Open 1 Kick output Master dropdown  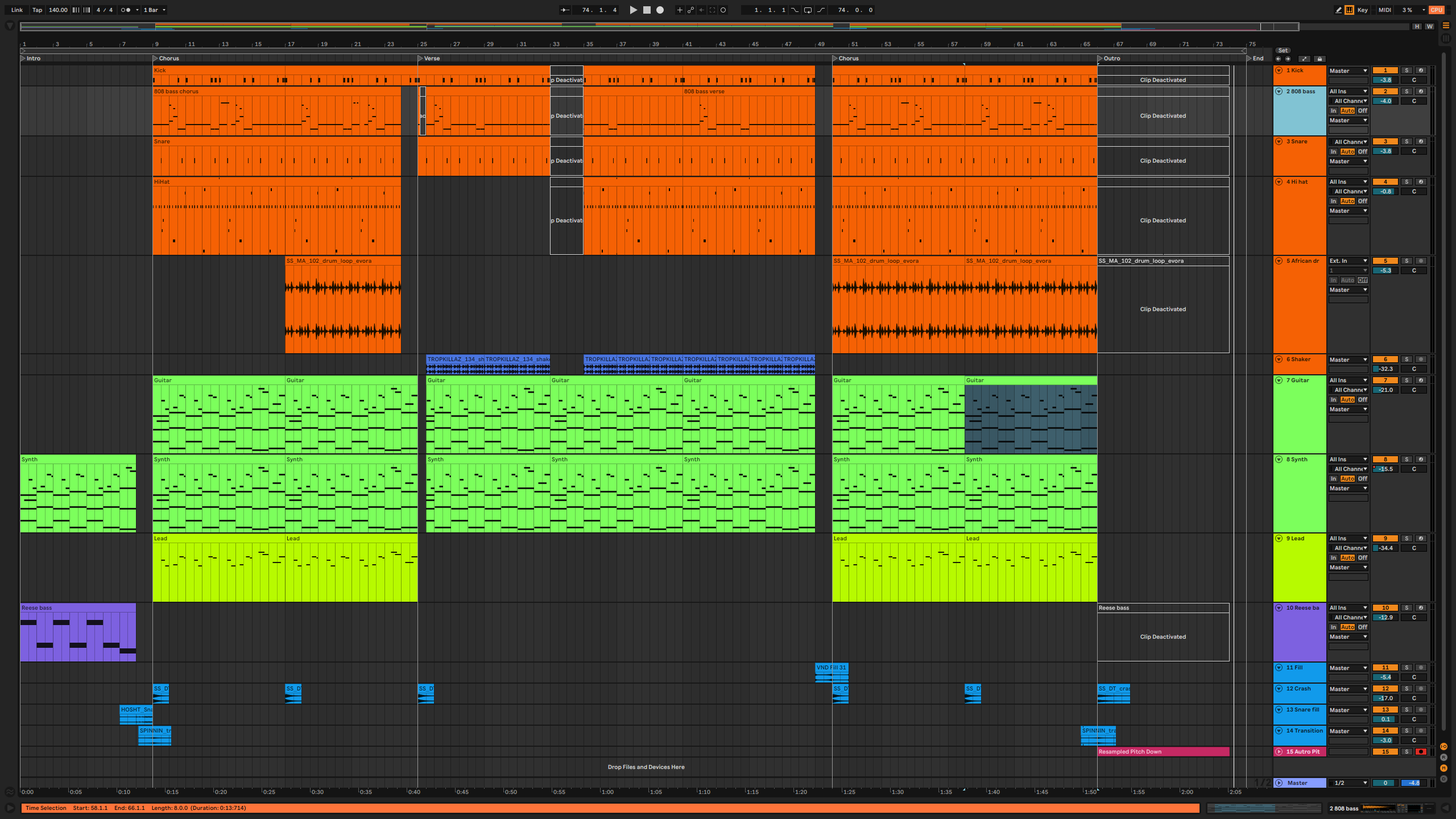1348,71
